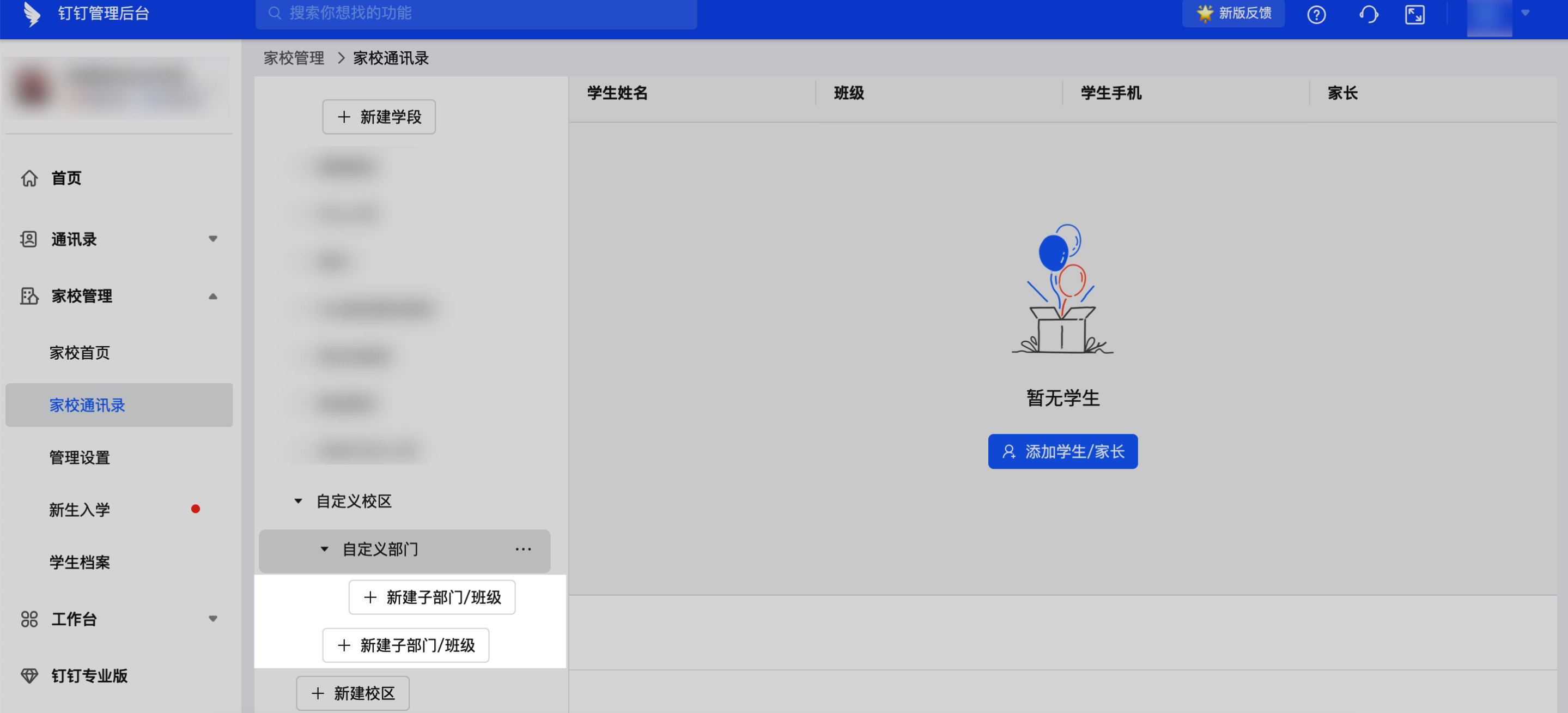This screenshot has height=713, width=1568.
Task: Click the customer service headset icon
Action: [1369, 14]
